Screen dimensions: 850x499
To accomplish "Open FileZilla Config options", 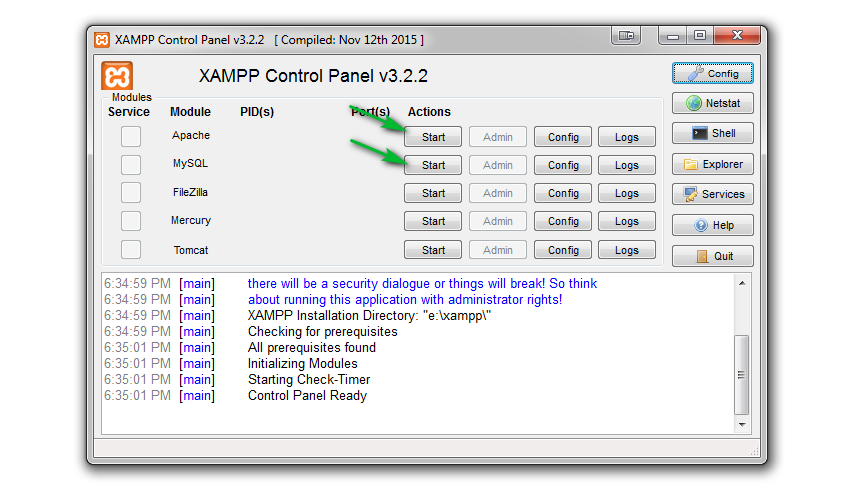I will (563, 193).
